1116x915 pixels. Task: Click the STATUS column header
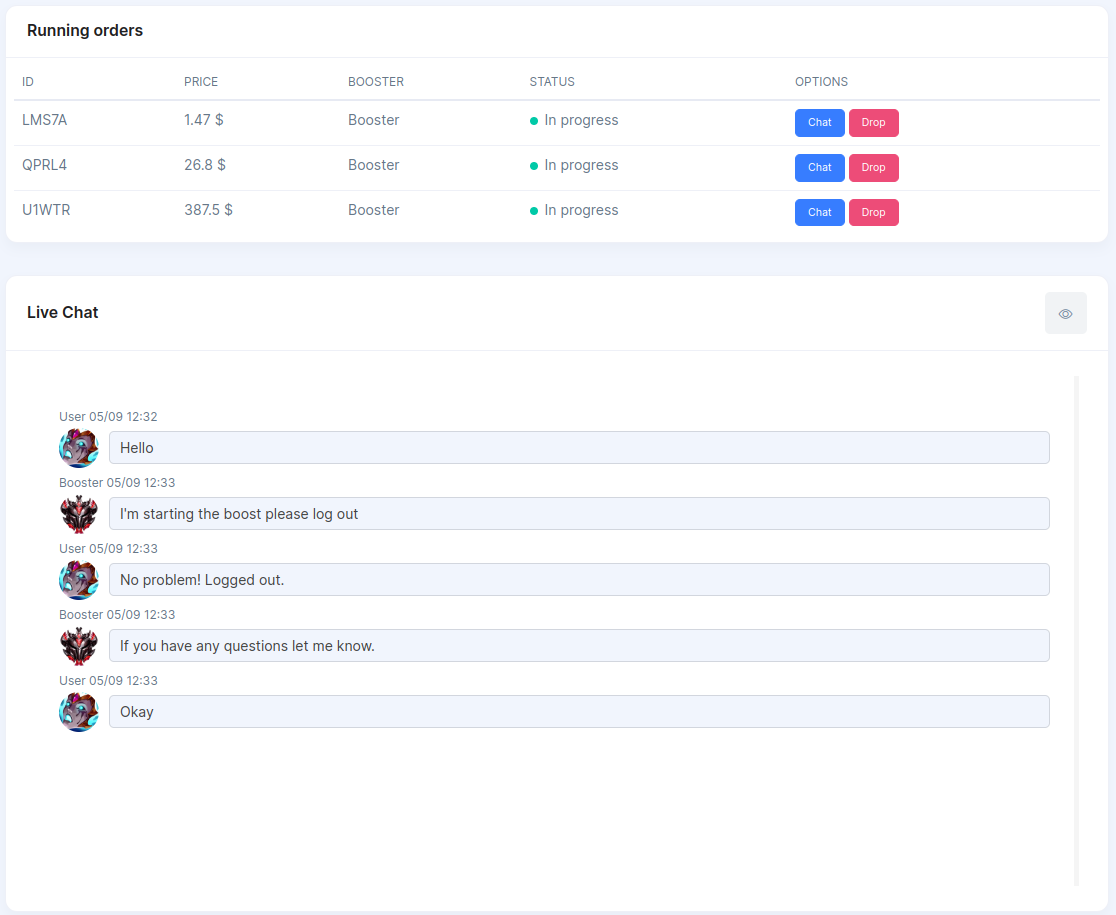click(552, 82)
